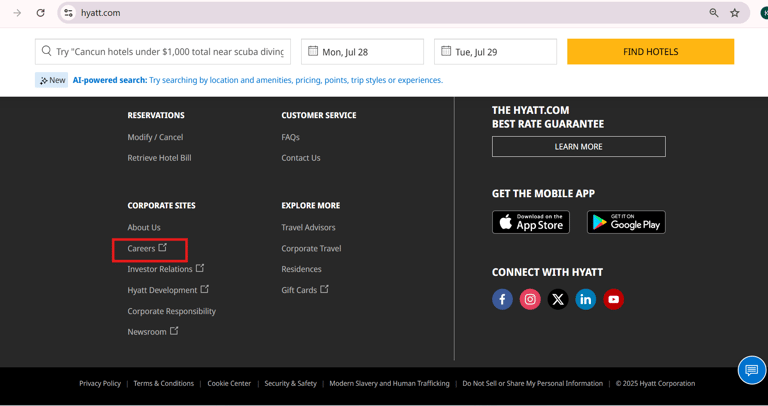Click the FIND HOTELS button
The image size is (768, 406).
coord(650,51)
